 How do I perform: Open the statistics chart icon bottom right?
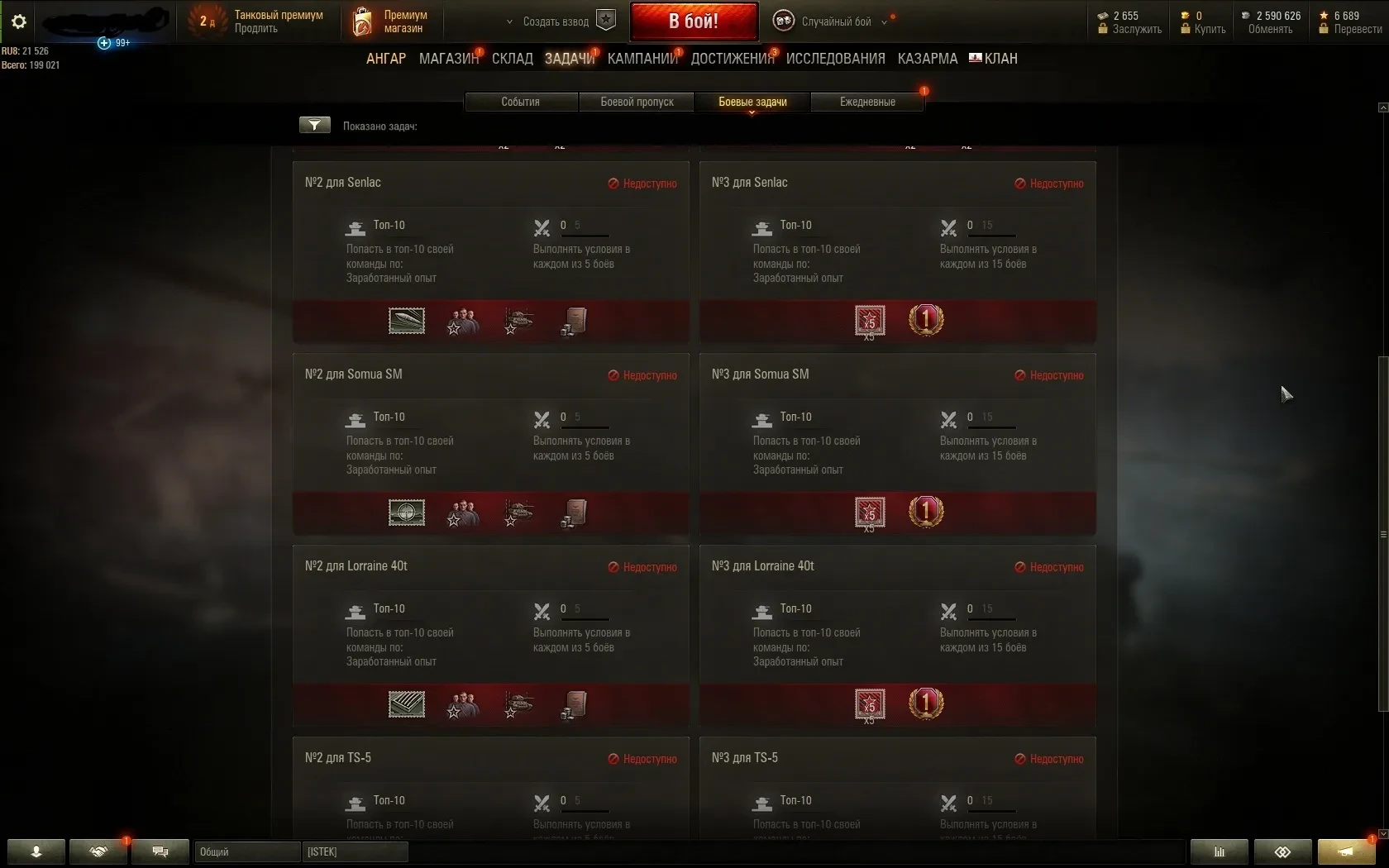pos(1219,851)
